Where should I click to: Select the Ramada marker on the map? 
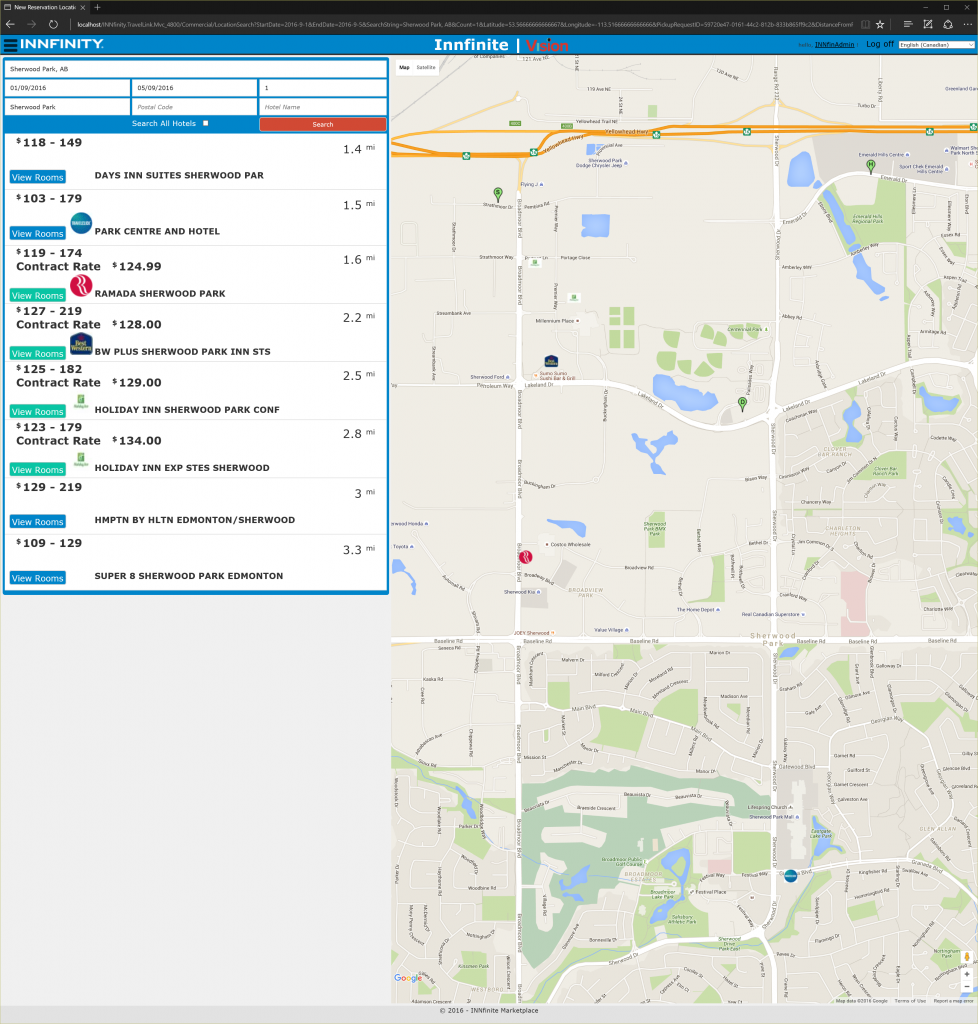526,557
